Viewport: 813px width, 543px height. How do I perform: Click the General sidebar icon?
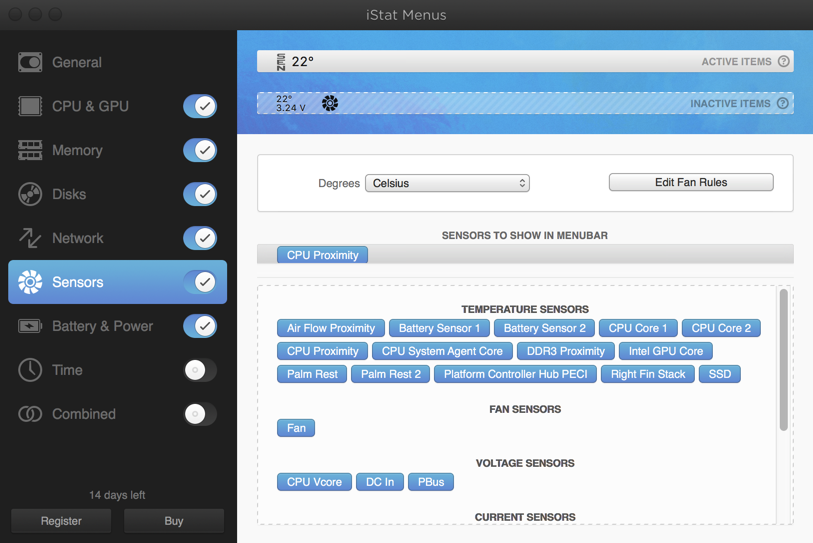point(30,62)
